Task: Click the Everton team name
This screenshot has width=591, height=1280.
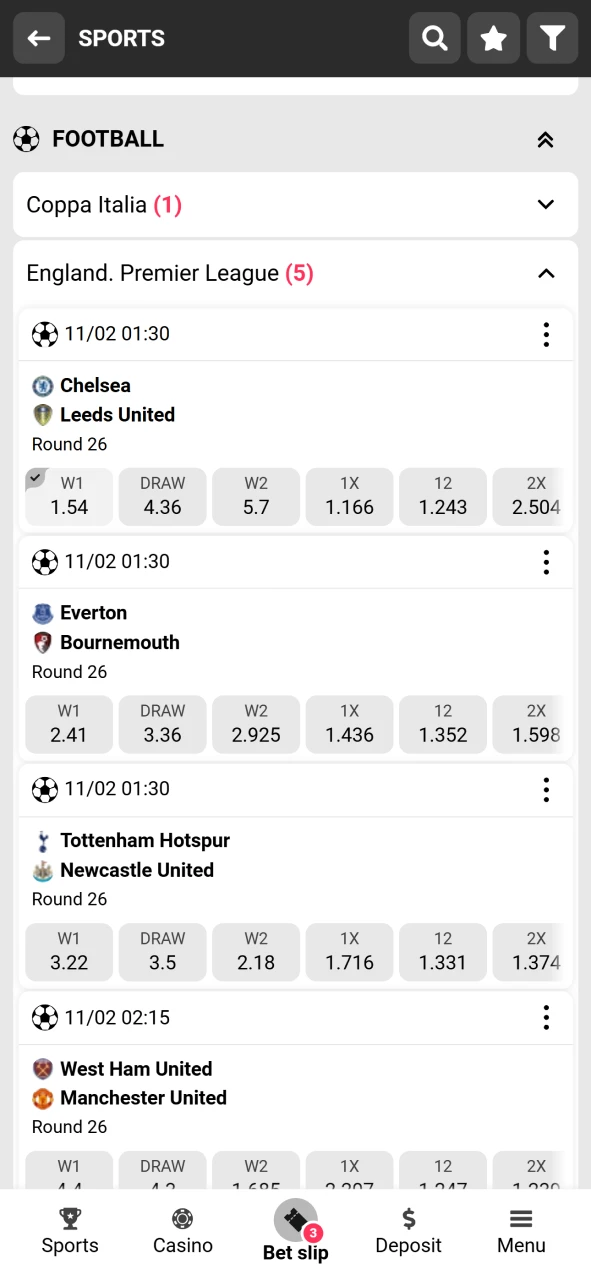Action: point(94,612)
